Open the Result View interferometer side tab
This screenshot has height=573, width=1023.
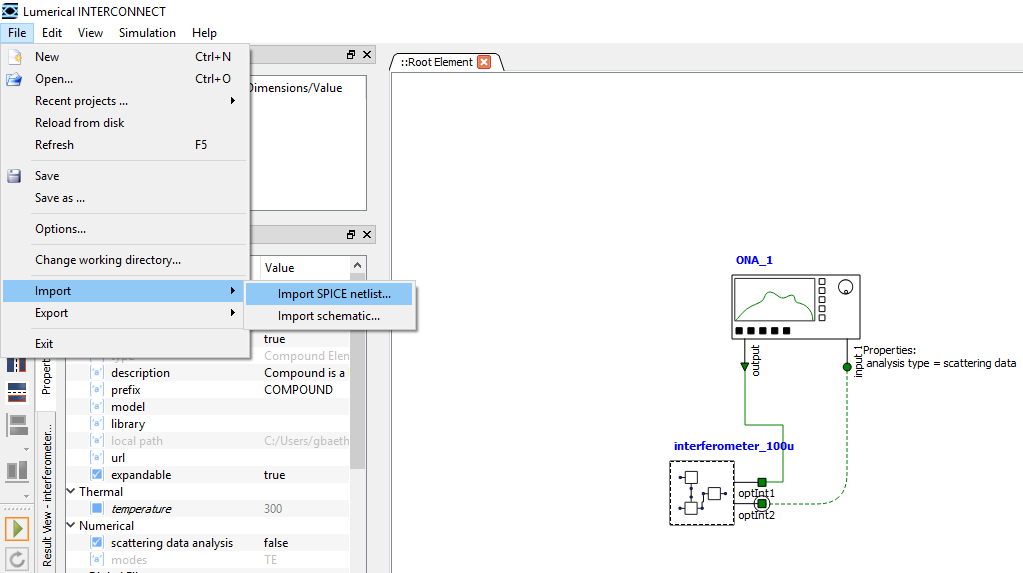tap(46, 495)
